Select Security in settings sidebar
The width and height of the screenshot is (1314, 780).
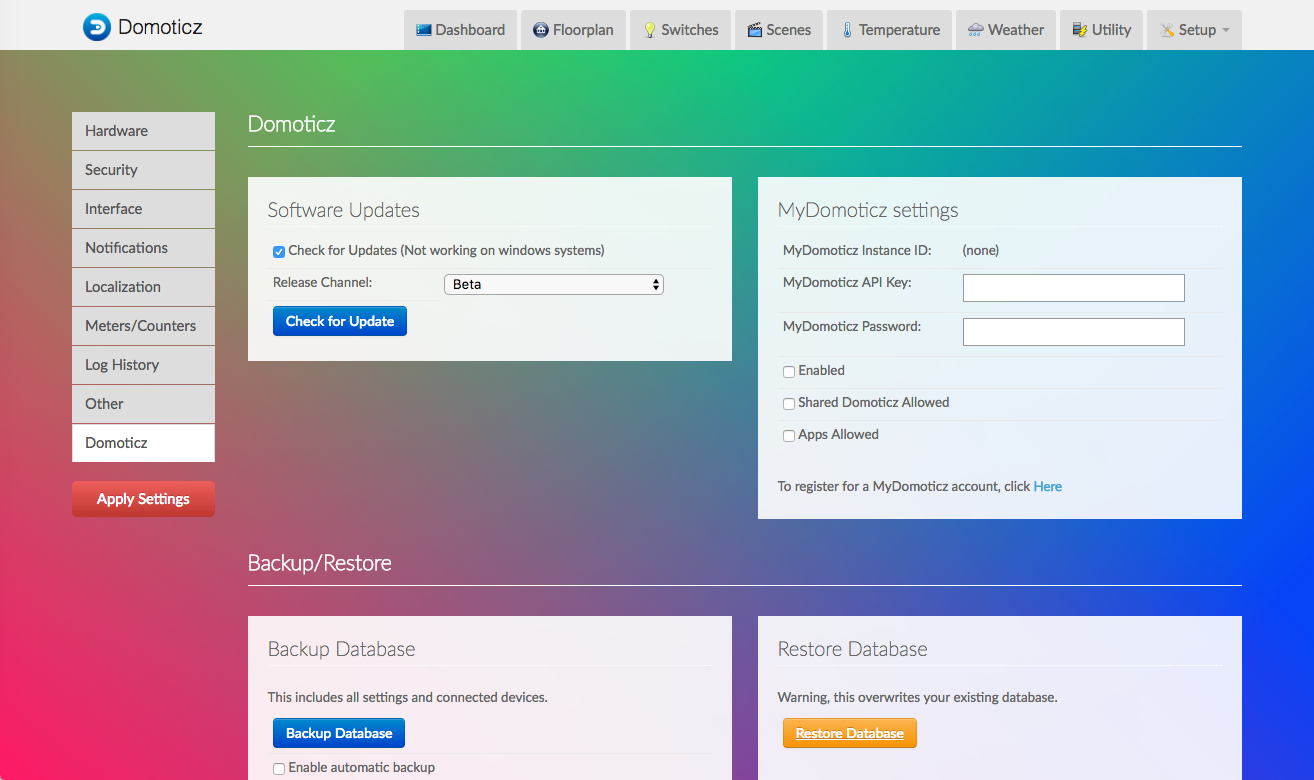point(143,170)
